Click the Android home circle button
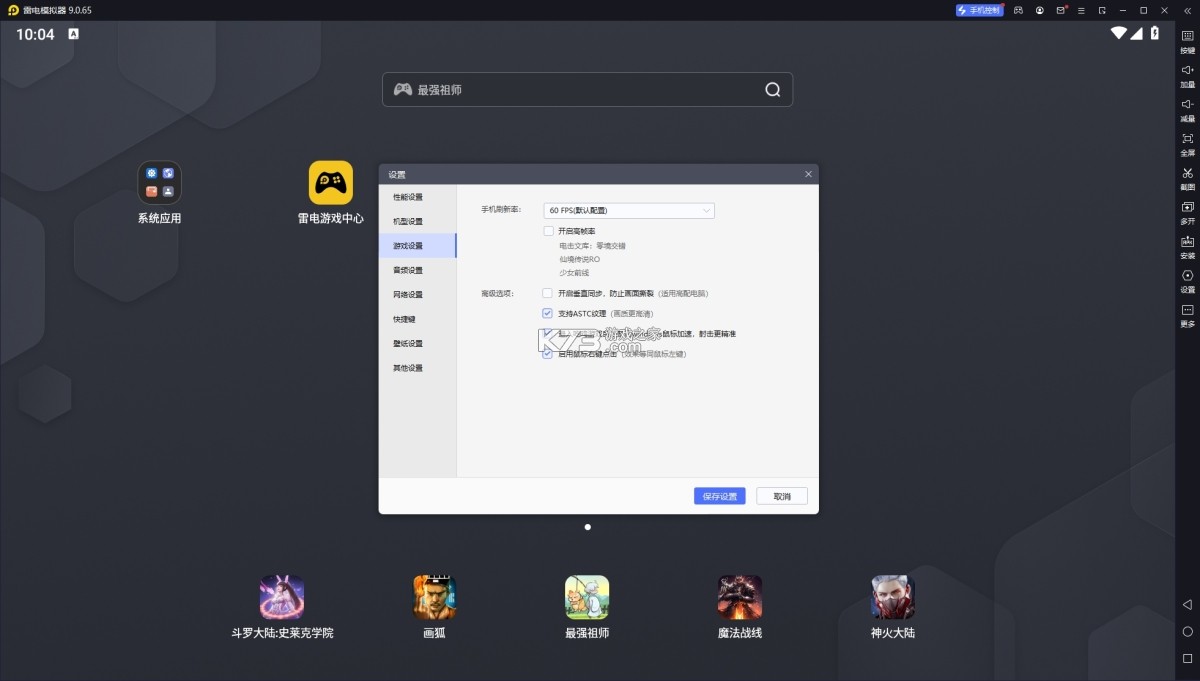The width and height of the screenshot is (1200, 681). [x=1187, y=631]
